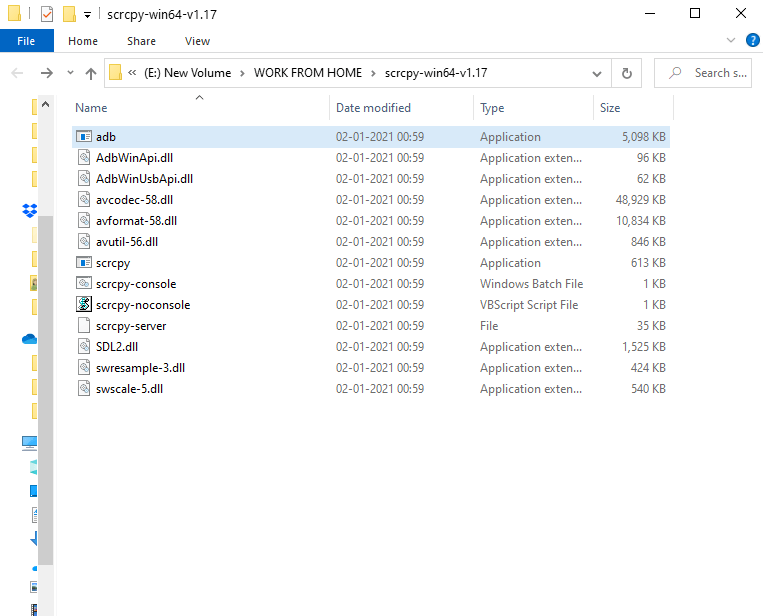Click the folder icon in address bar
This screenshot has height=616, width=763.
[x=115, y=72]
